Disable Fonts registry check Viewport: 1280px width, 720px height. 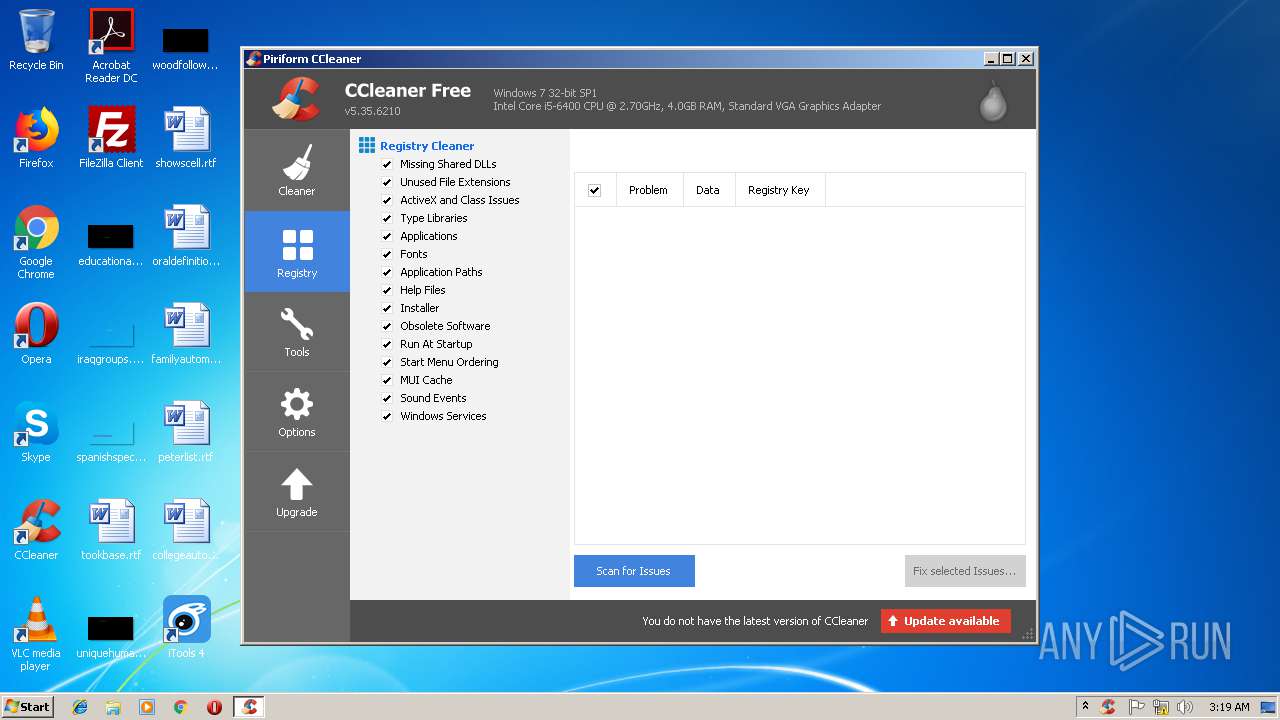(387, 254)
